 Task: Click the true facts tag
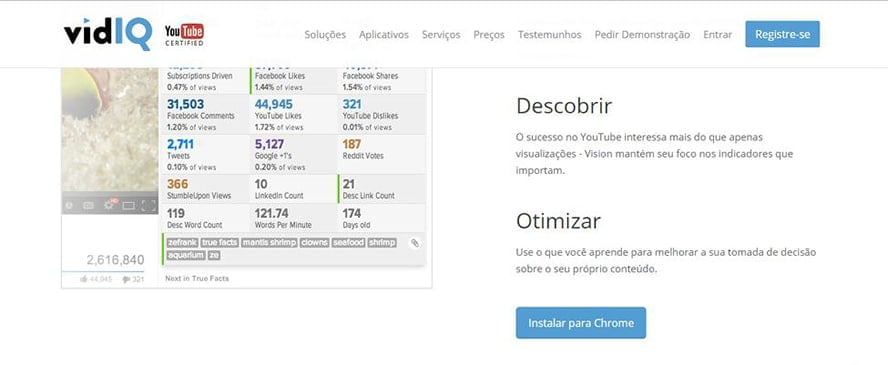coord(220,243)
